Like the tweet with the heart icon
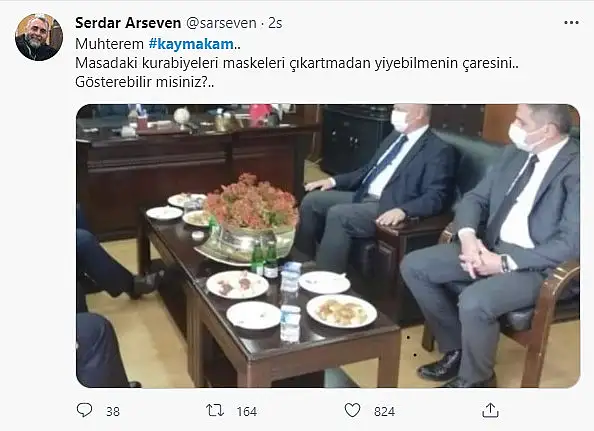The width and height of the screenshot is (594, 431). 352,411
